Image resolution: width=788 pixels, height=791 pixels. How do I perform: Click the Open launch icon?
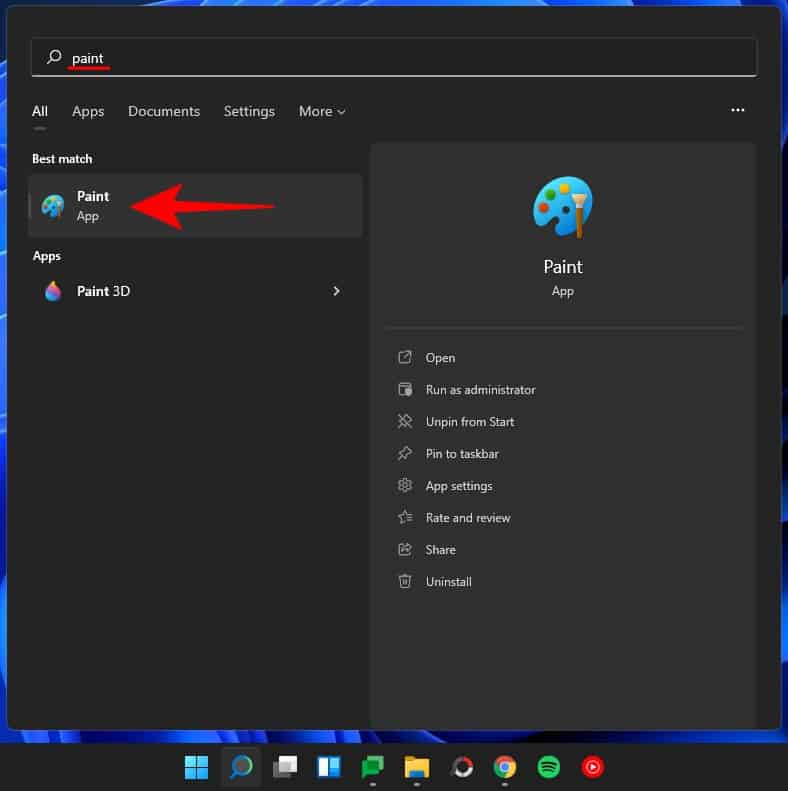click(405, 357)
